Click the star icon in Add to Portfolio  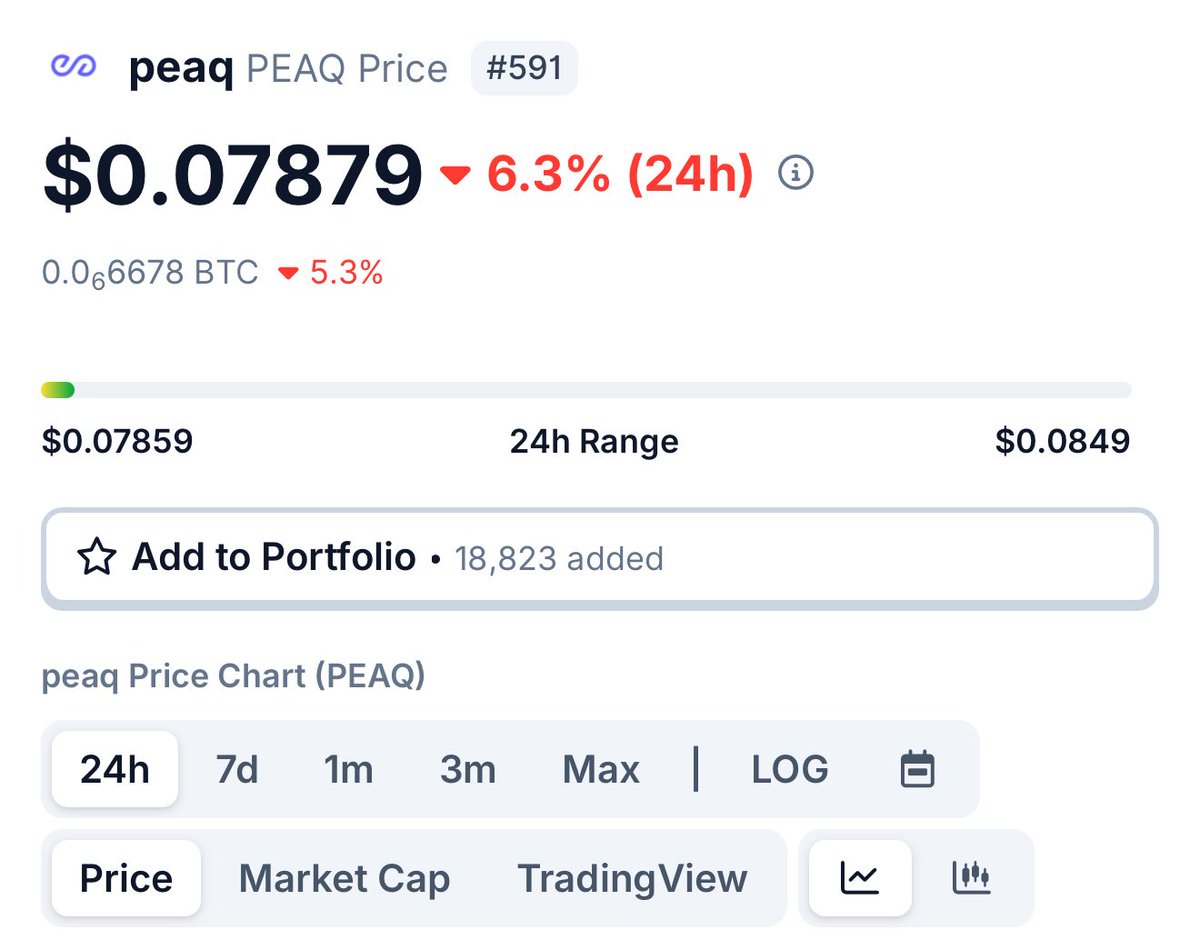click(x=96, y=558)
